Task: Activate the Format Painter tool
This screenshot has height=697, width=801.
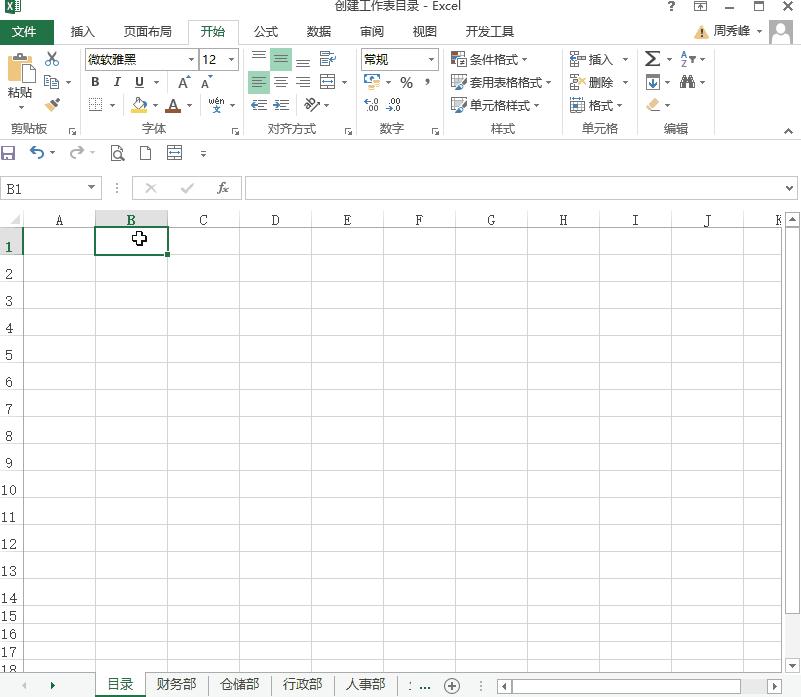Action: pos(50,105)
